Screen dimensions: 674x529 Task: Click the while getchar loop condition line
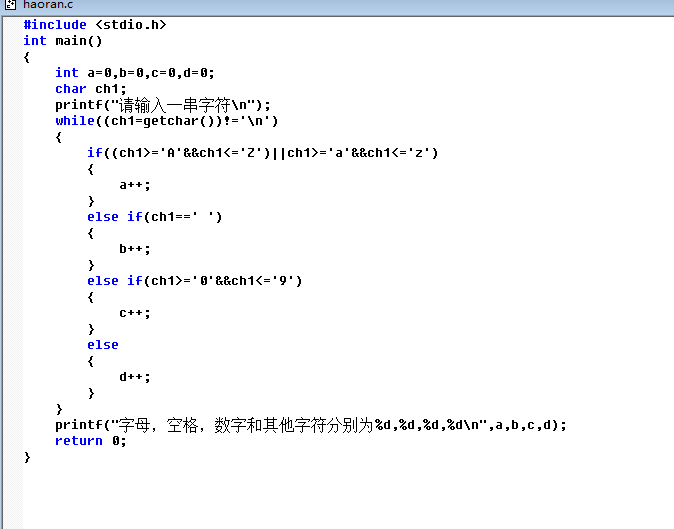[x=167, y=121]
